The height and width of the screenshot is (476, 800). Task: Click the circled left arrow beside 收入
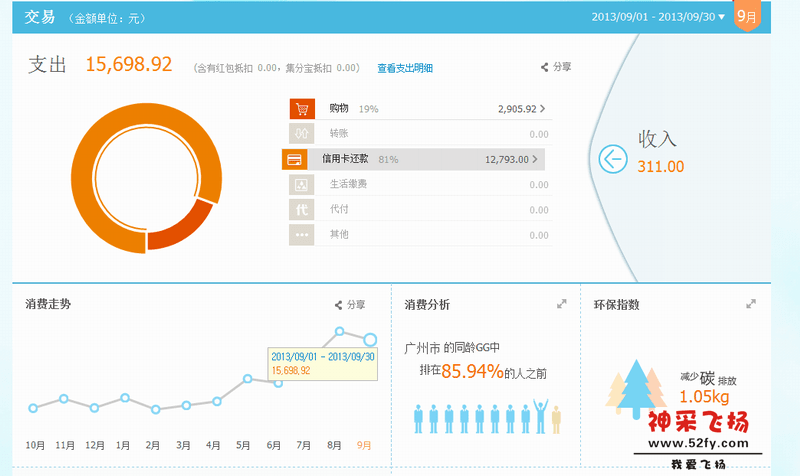[613, 158]
